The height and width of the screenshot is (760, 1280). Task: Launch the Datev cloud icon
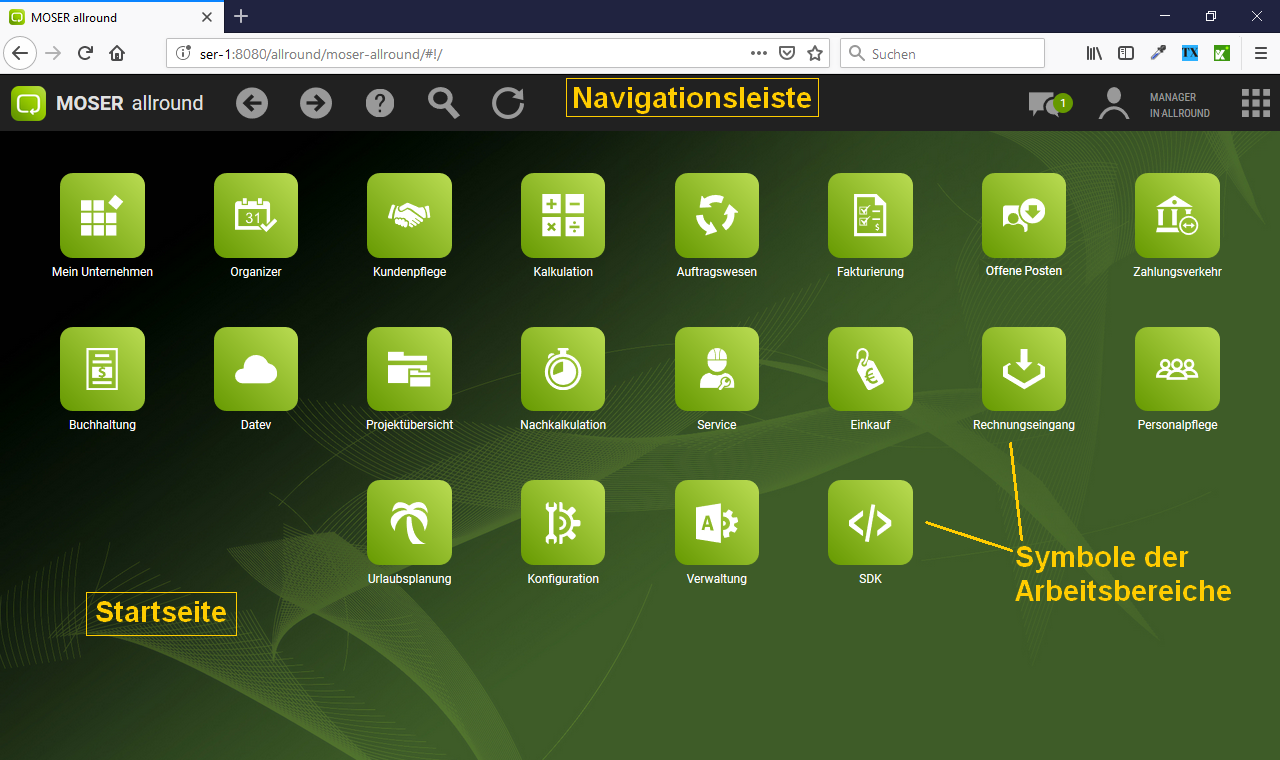pos(256,369)
